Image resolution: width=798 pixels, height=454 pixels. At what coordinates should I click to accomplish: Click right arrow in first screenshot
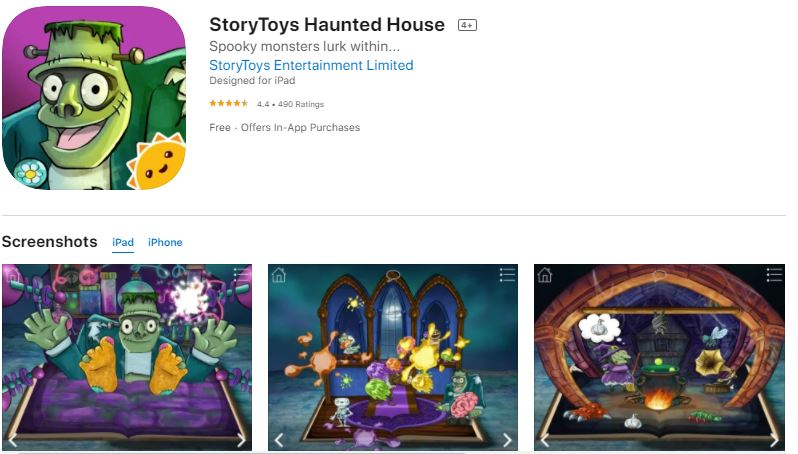click(x=241, y=440)
